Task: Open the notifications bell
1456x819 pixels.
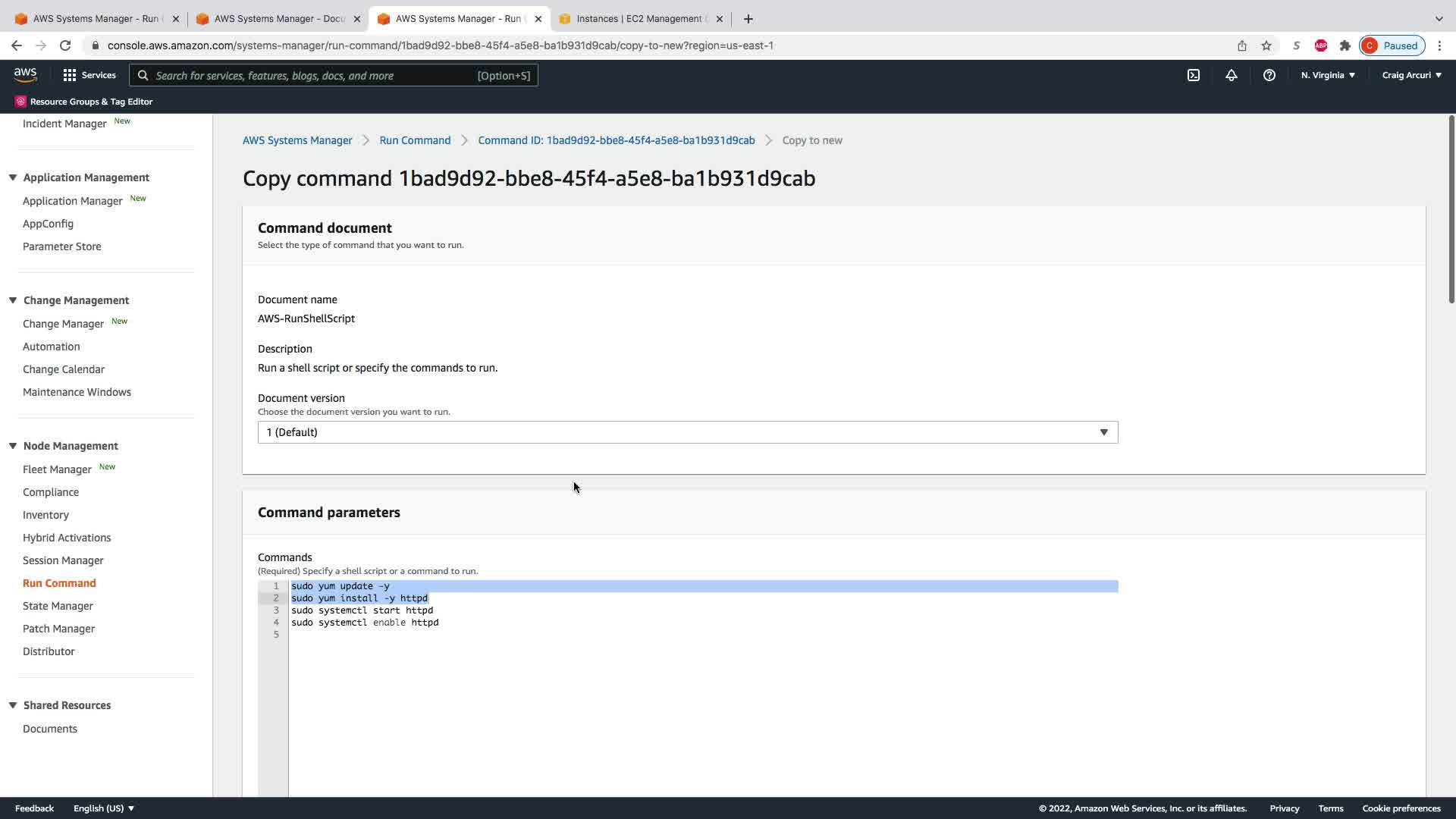Action: click(x=1231, y=75)
